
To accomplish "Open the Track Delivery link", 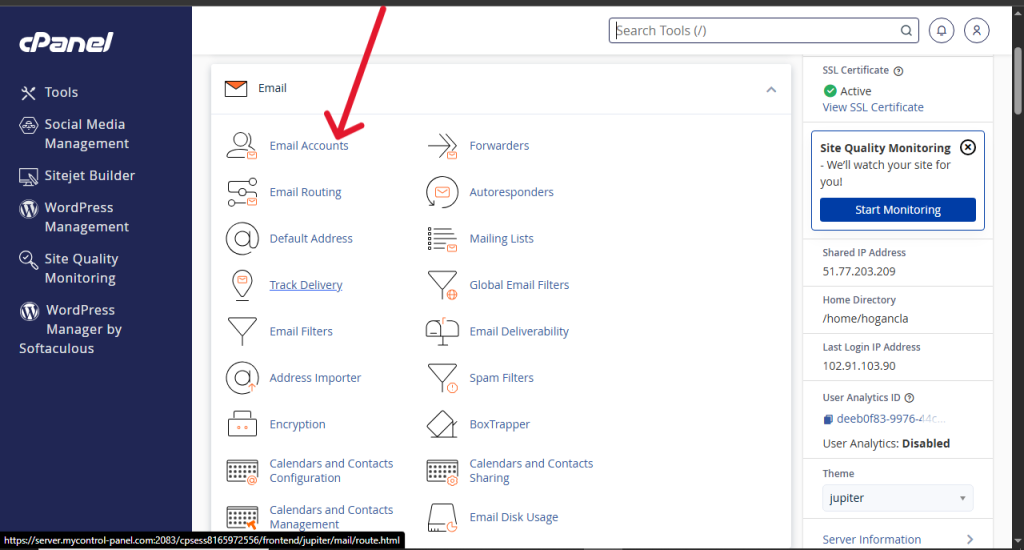I will pyautogui.click(x=306, y=285).
